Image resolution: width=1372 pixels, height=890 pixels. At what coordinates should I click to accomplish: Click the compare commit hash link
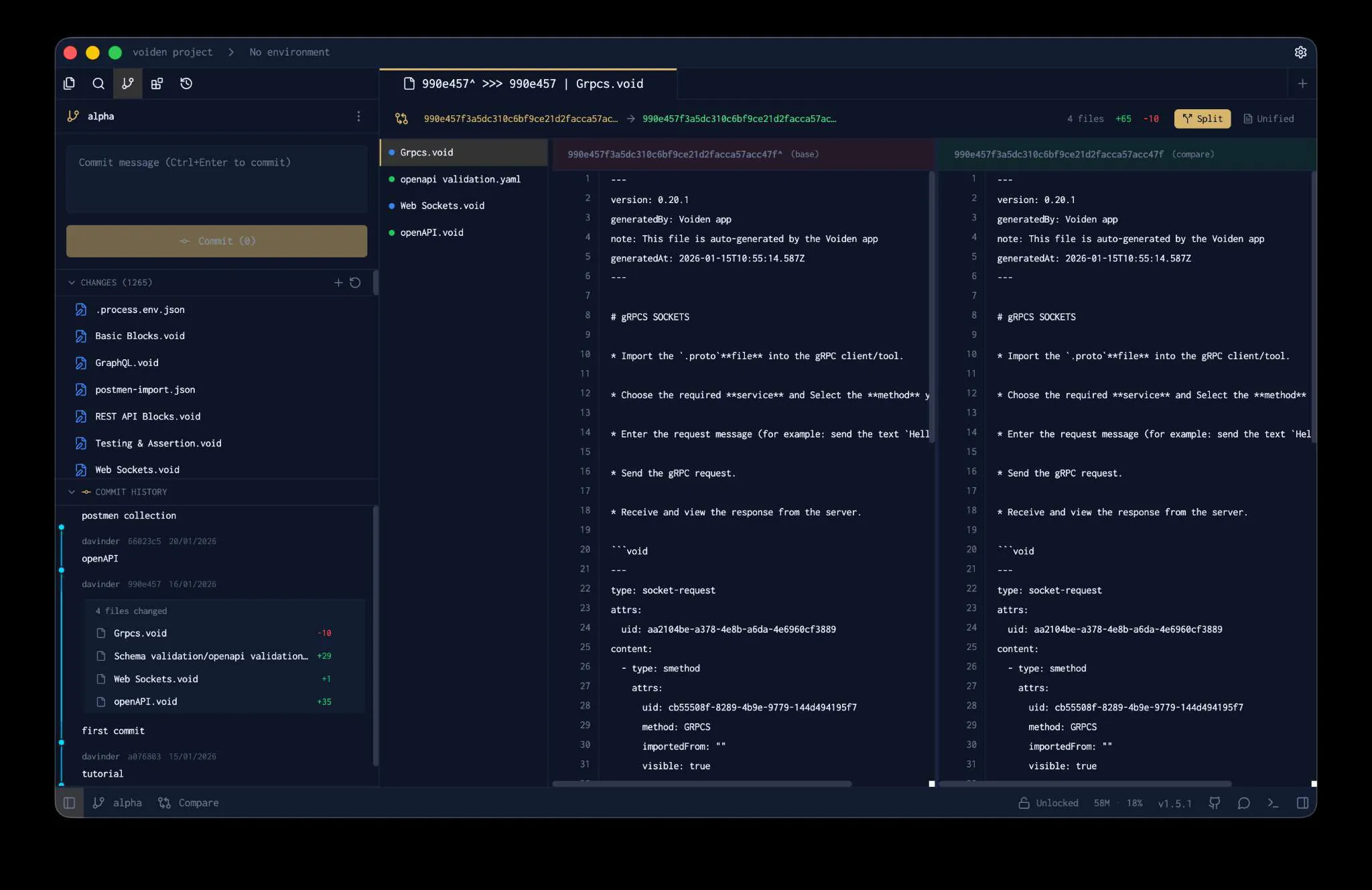click(739, 119)
